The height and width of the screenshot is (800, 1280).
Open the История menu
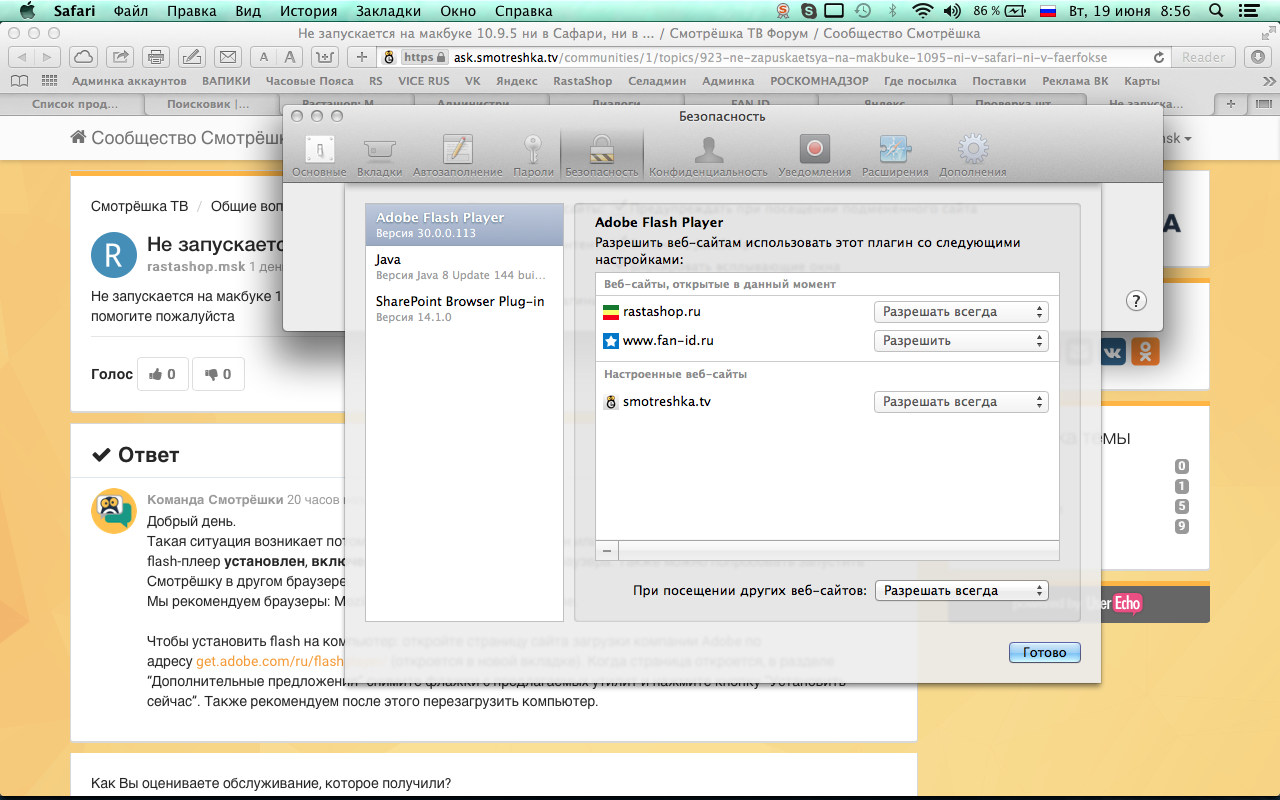coord(308,11)
